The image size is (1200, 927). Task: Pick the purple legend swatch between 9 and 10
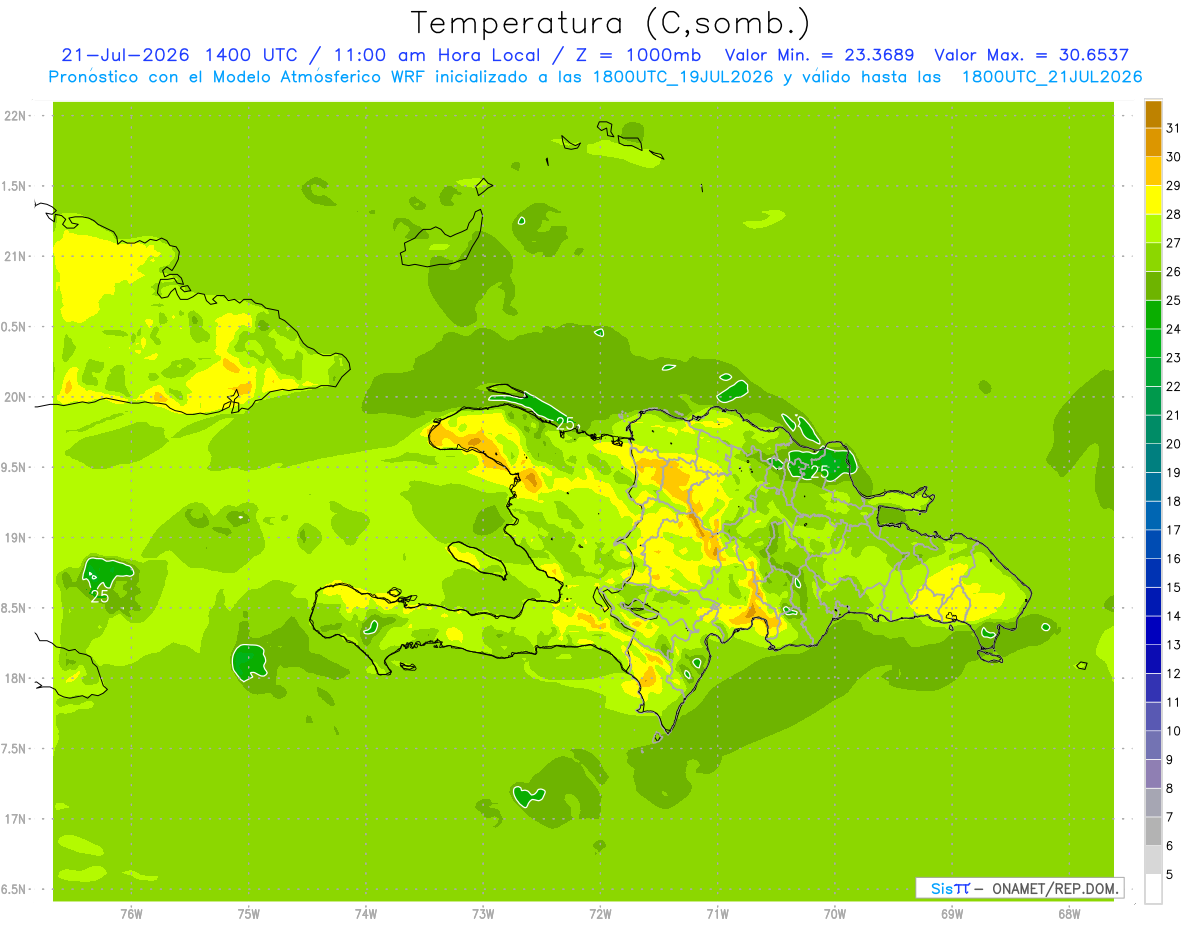[x=1153, y=745]
